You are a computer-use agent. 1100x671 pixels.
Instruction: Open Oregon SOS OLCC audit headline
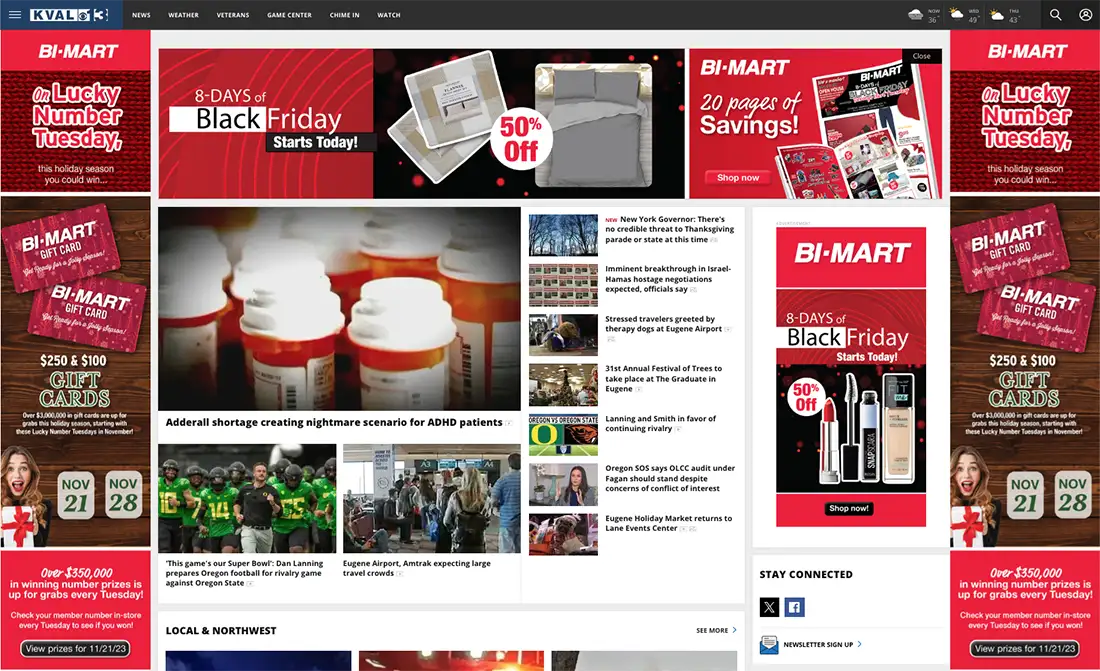670,478
